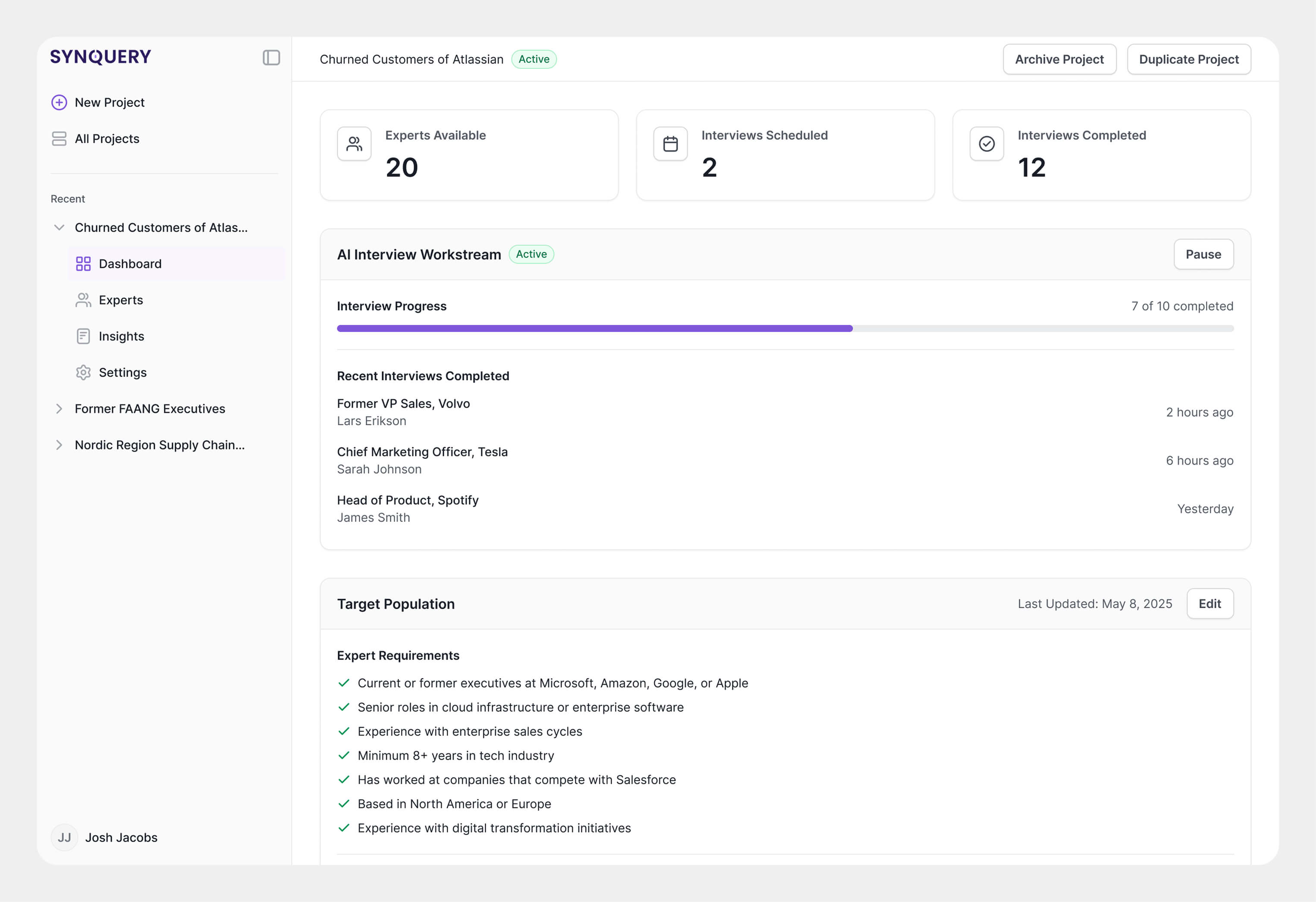This screenshot has height=902, width=1316.
Task: Open the Insights page
Action: point(176,336)
